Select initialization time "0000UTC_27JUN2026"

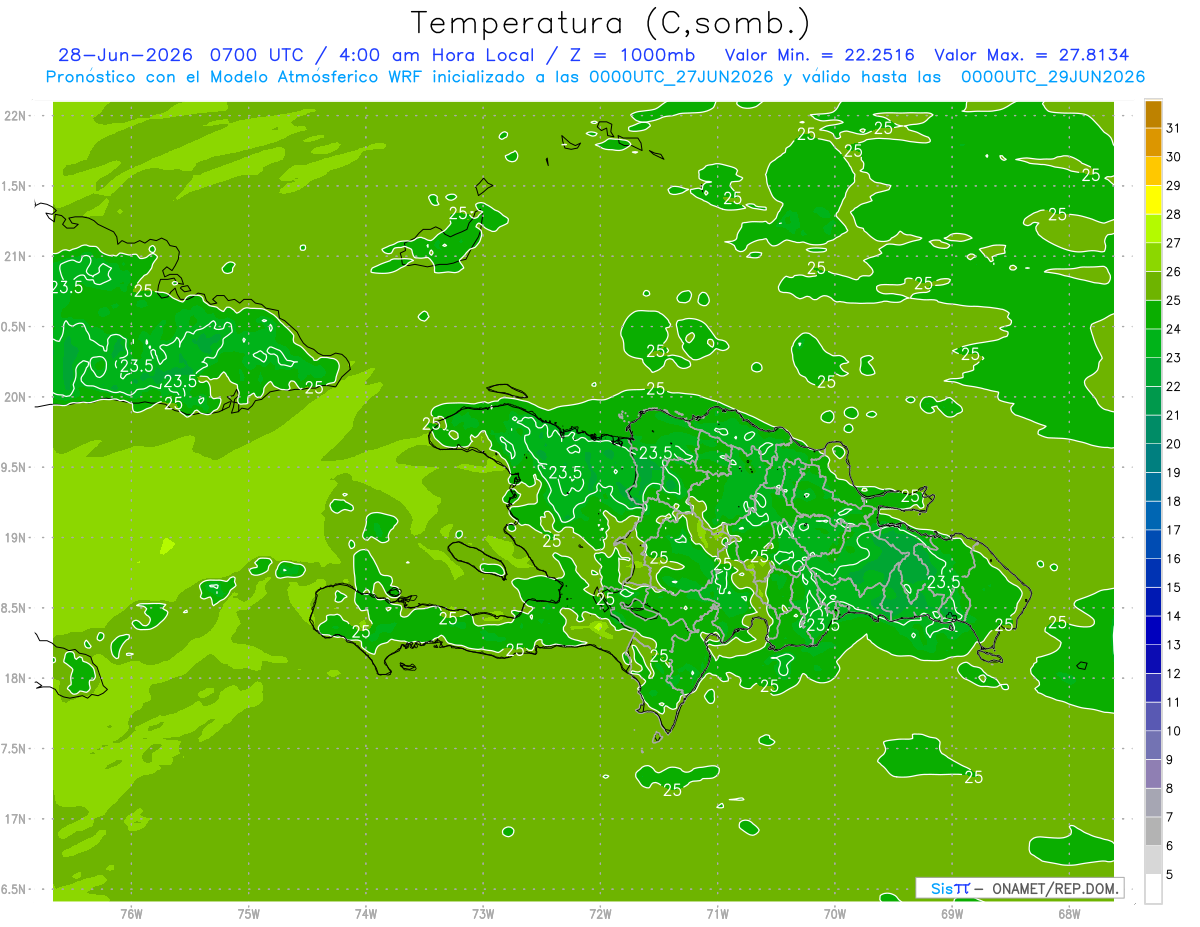click(682, 77)
